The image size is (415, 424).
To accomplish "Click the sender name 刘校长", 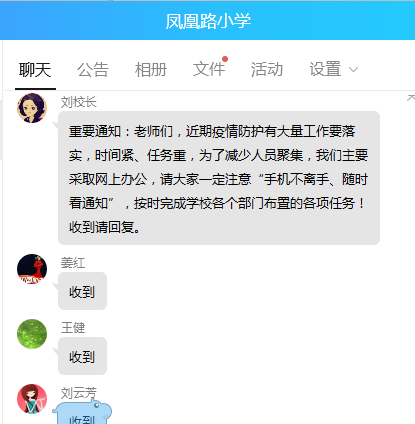I will pyautogui.click(x=79, y=102).
